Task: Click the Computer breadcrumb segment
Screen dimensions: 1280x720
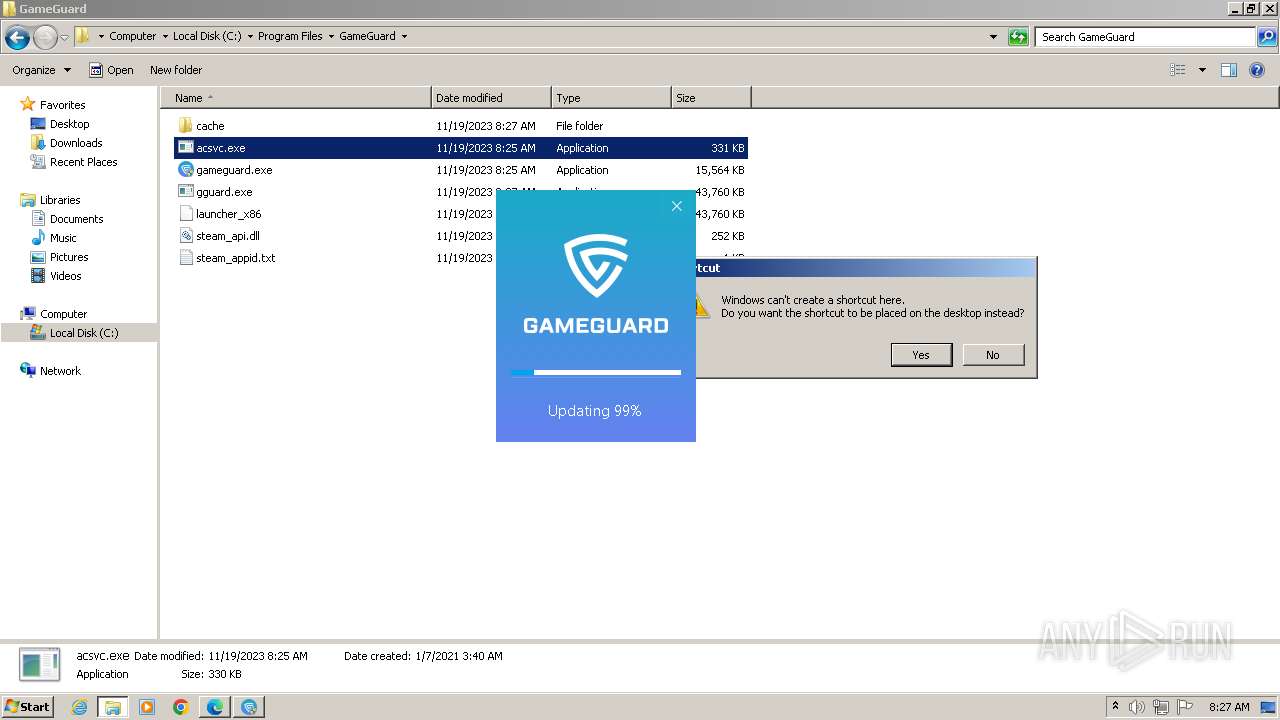Action: pyautogui.click(x=132, y=36)
